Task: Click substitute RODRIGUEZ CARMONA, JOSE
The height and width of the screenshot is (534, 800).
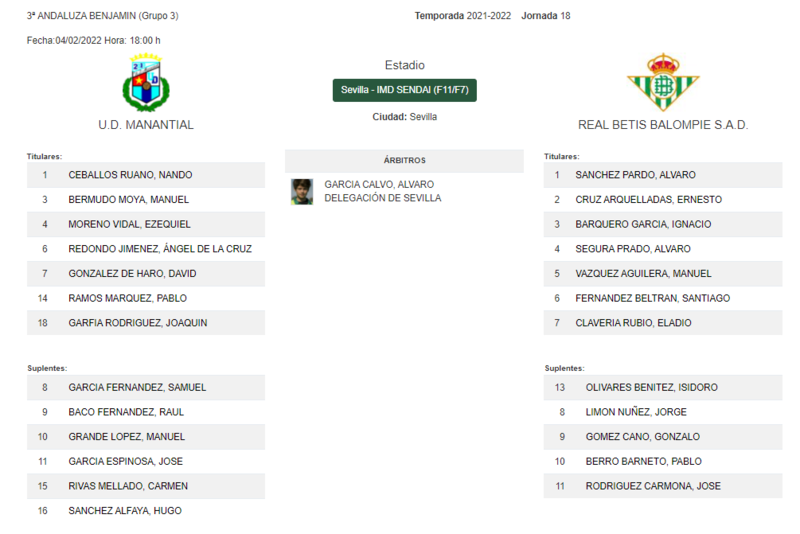Action: tap(663, 486)
